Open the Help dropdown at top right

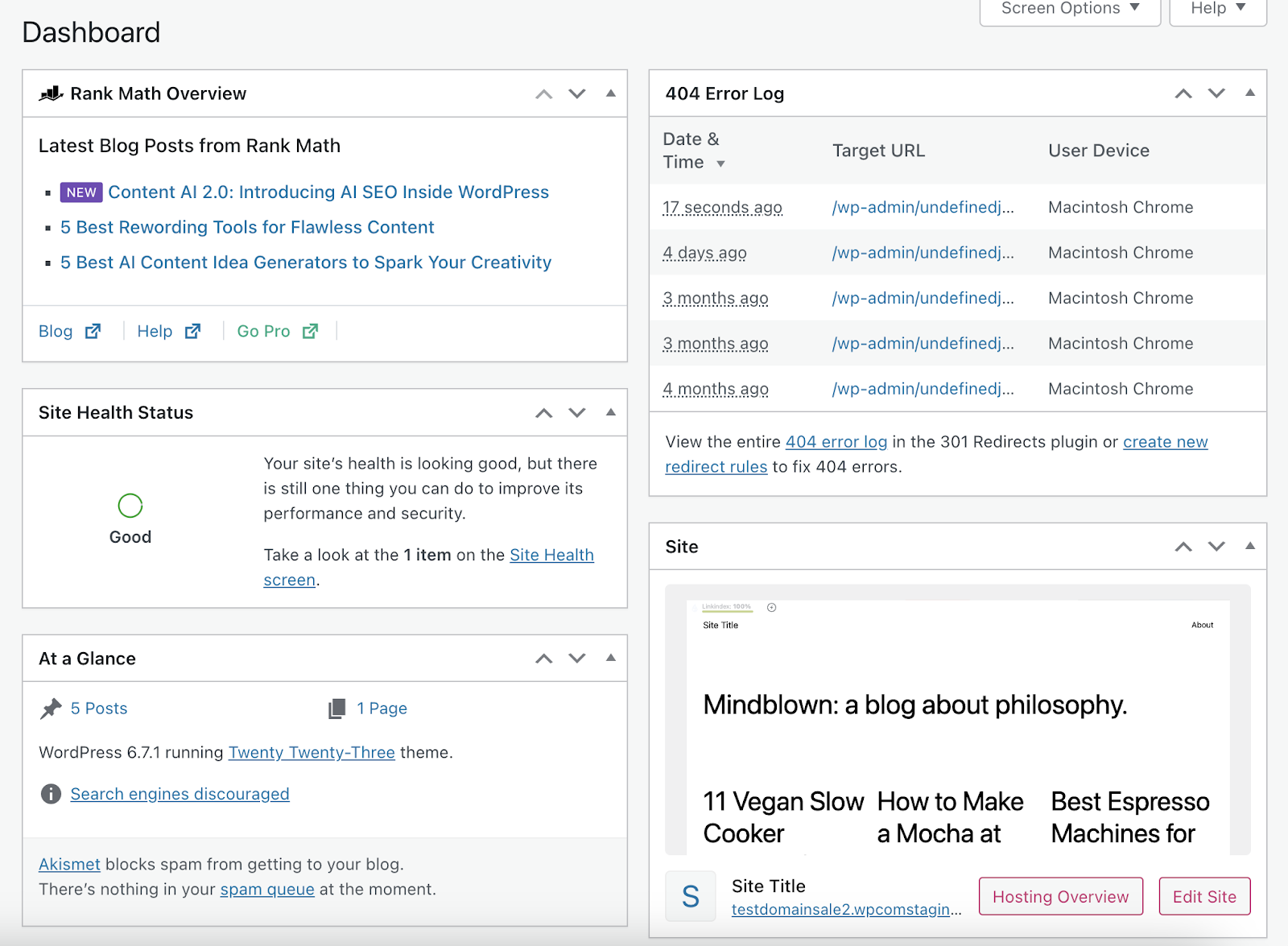tap(1216, 8)
